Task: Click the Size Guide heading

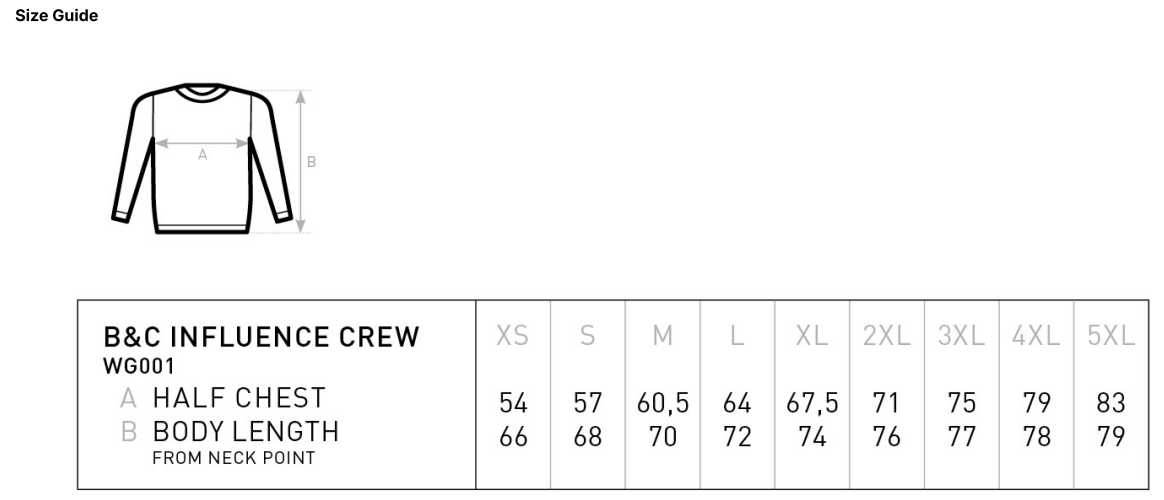Action: pyautogui.click(x=56, y=16)
